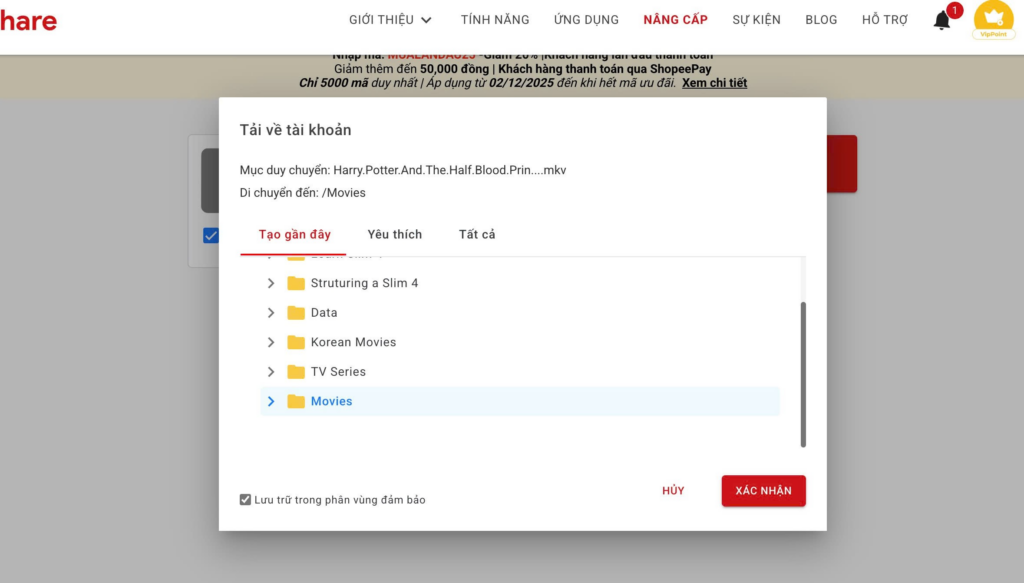This screenshot has width=1024, height=583.
Task: Click the Fshare logo
Action: 28,21
